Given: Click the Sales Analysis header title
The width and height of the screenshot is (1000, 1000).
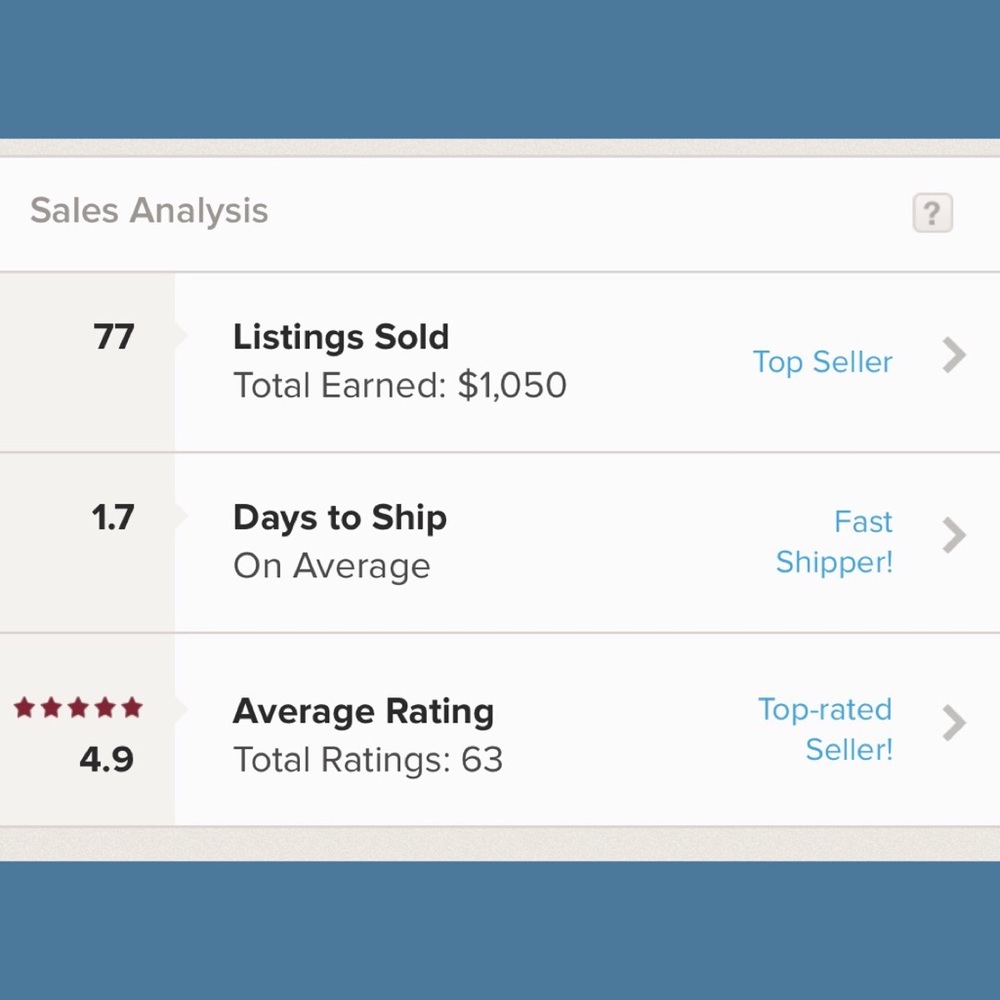Looking at the screenshot, I should click(149, 211).
